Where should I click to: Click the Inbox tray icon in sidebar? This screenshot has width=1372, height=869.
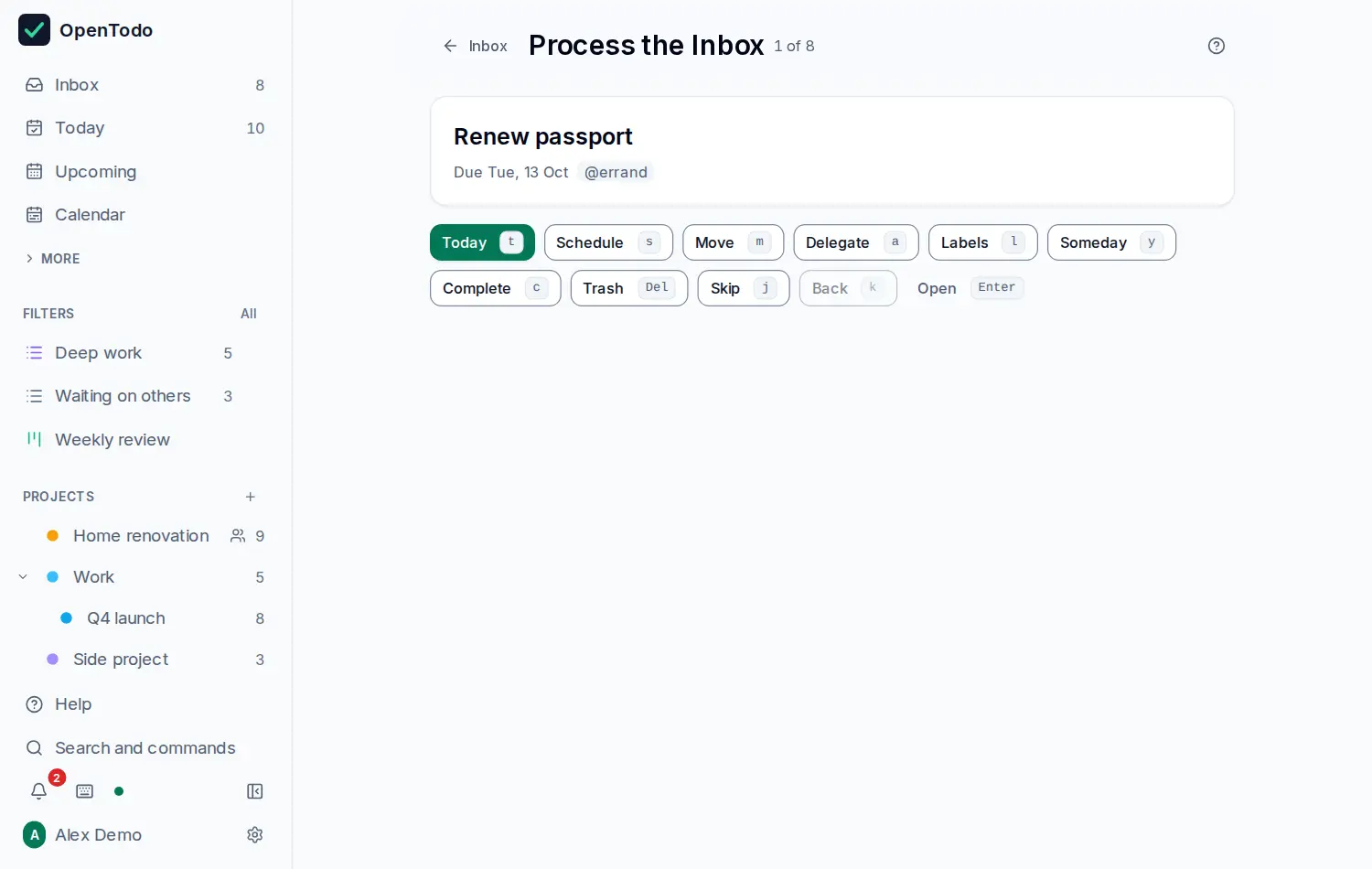(x=35, y=85)
